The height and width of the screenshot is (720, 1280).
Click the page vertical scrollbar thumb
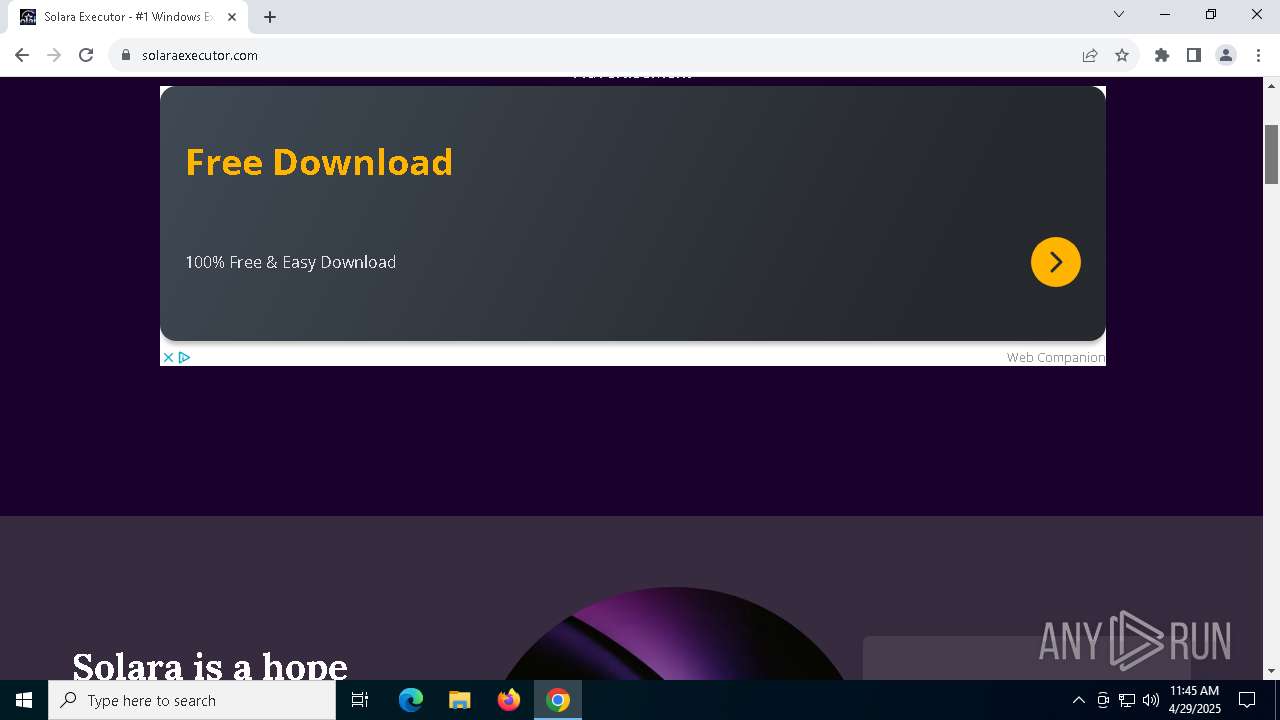point(1272,154)
